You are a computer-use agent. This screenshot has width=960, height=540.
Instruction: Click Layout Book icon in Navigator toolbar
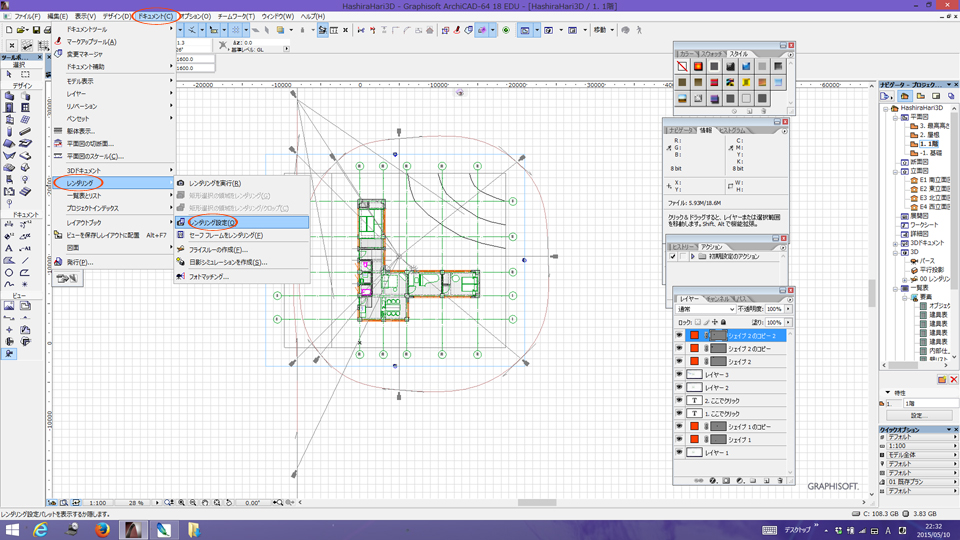click(x=936, y=96)
